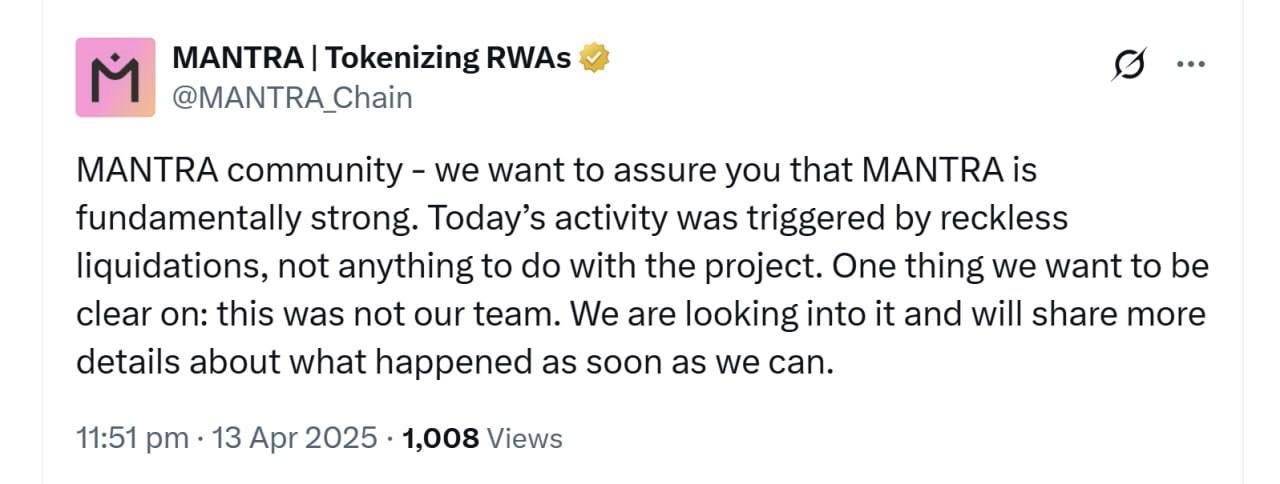This screenshot has height=484, width=1280.
Task: Click the gold verified badge
Action: click(595, 59)
